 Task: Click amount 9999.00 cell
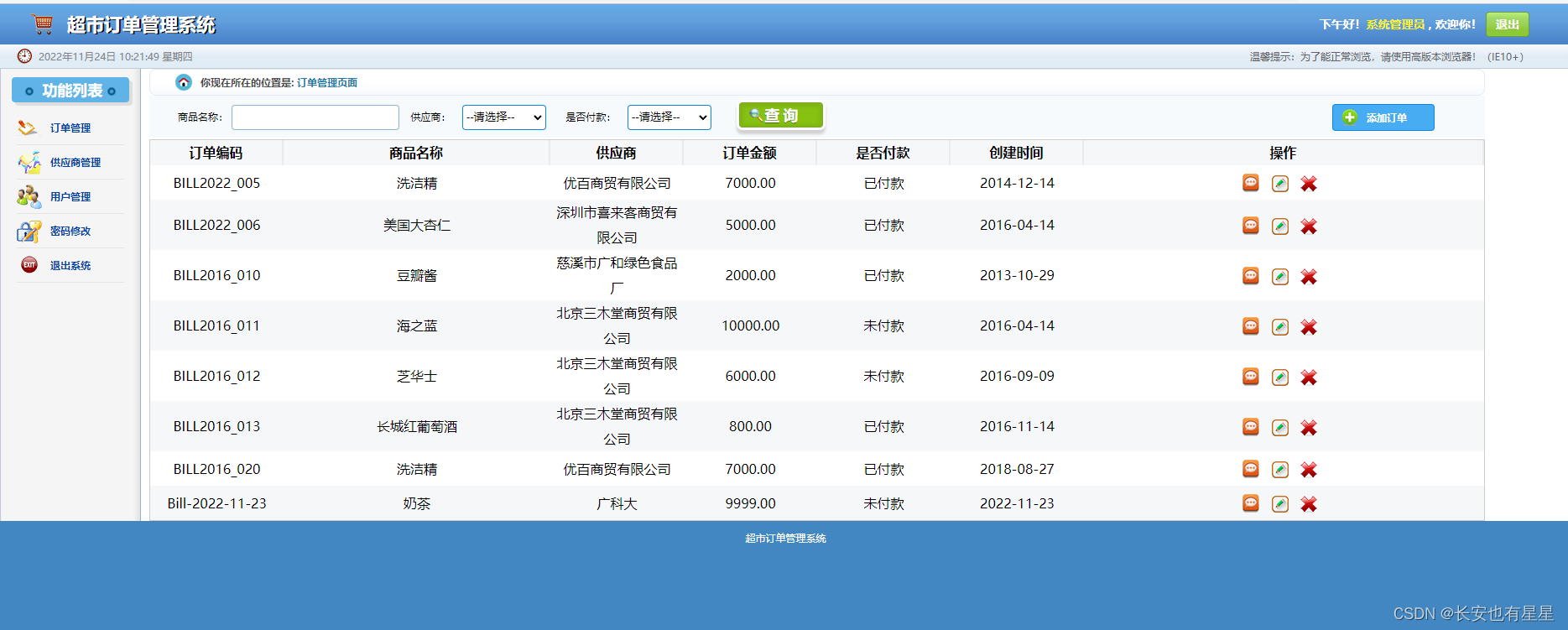tap(751, 503)
